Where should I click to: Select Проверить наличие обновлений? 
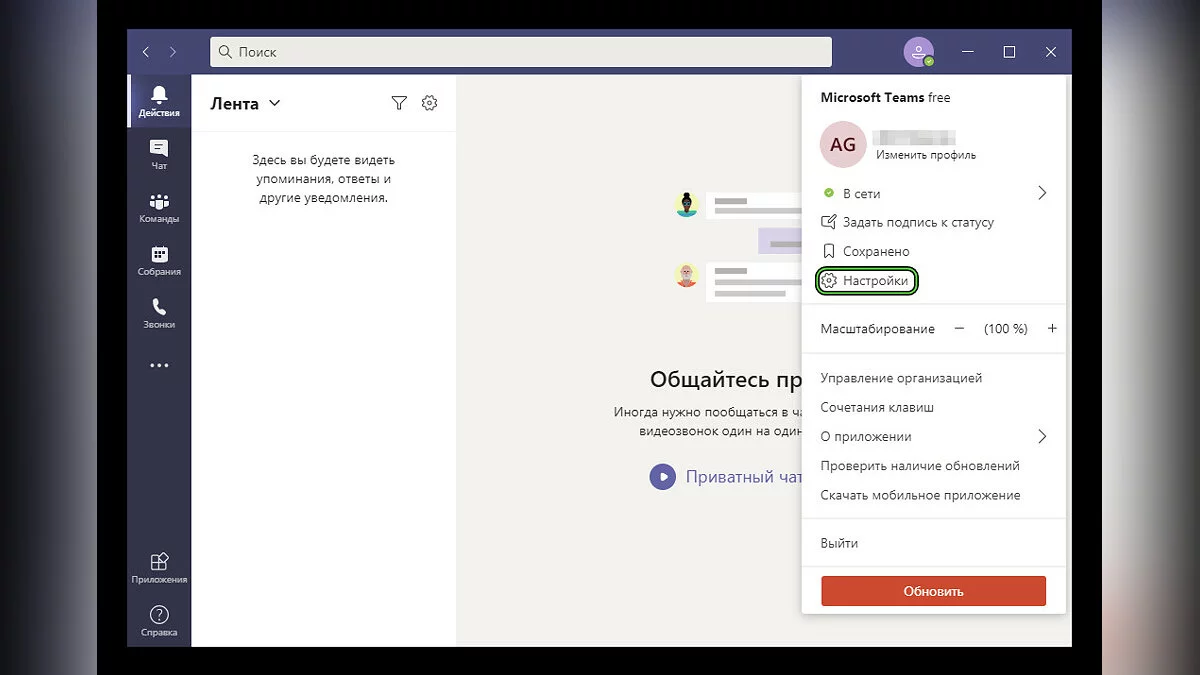pyautogui.click(x=920, y=466)
